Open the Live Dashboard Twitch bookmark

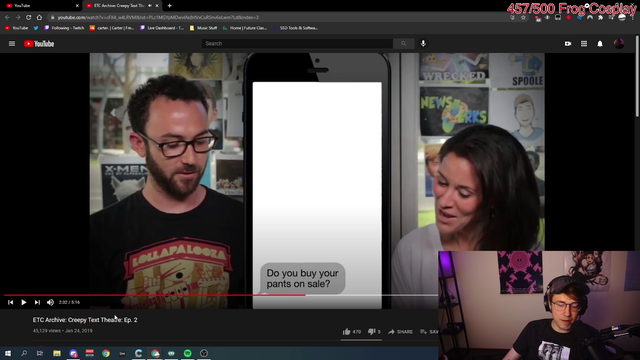(x=162, y=28)
